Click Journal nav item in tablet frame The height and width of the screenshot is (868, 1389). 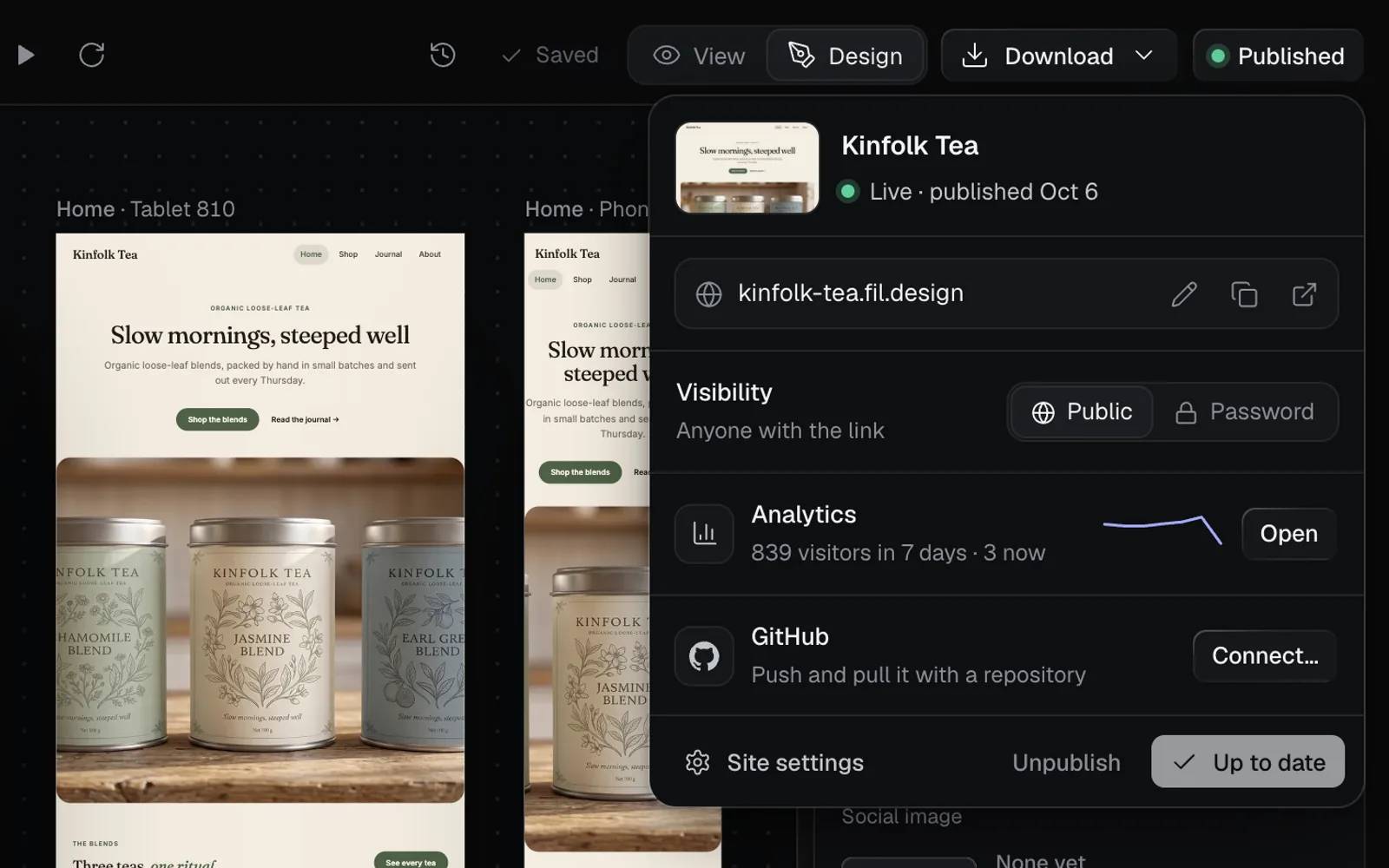click(388, 254)
